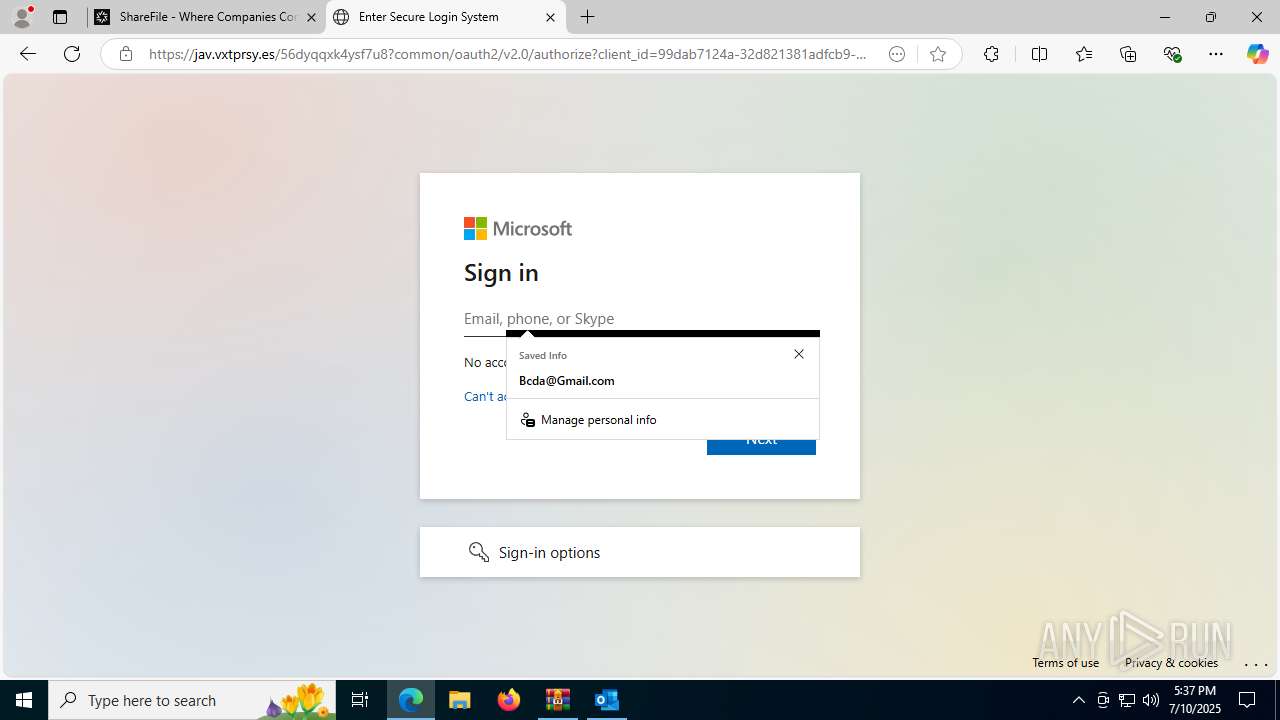This screenshot has width=1280, height=720.
Task: View site information icon in address bar
Action: tap(125, 54)
